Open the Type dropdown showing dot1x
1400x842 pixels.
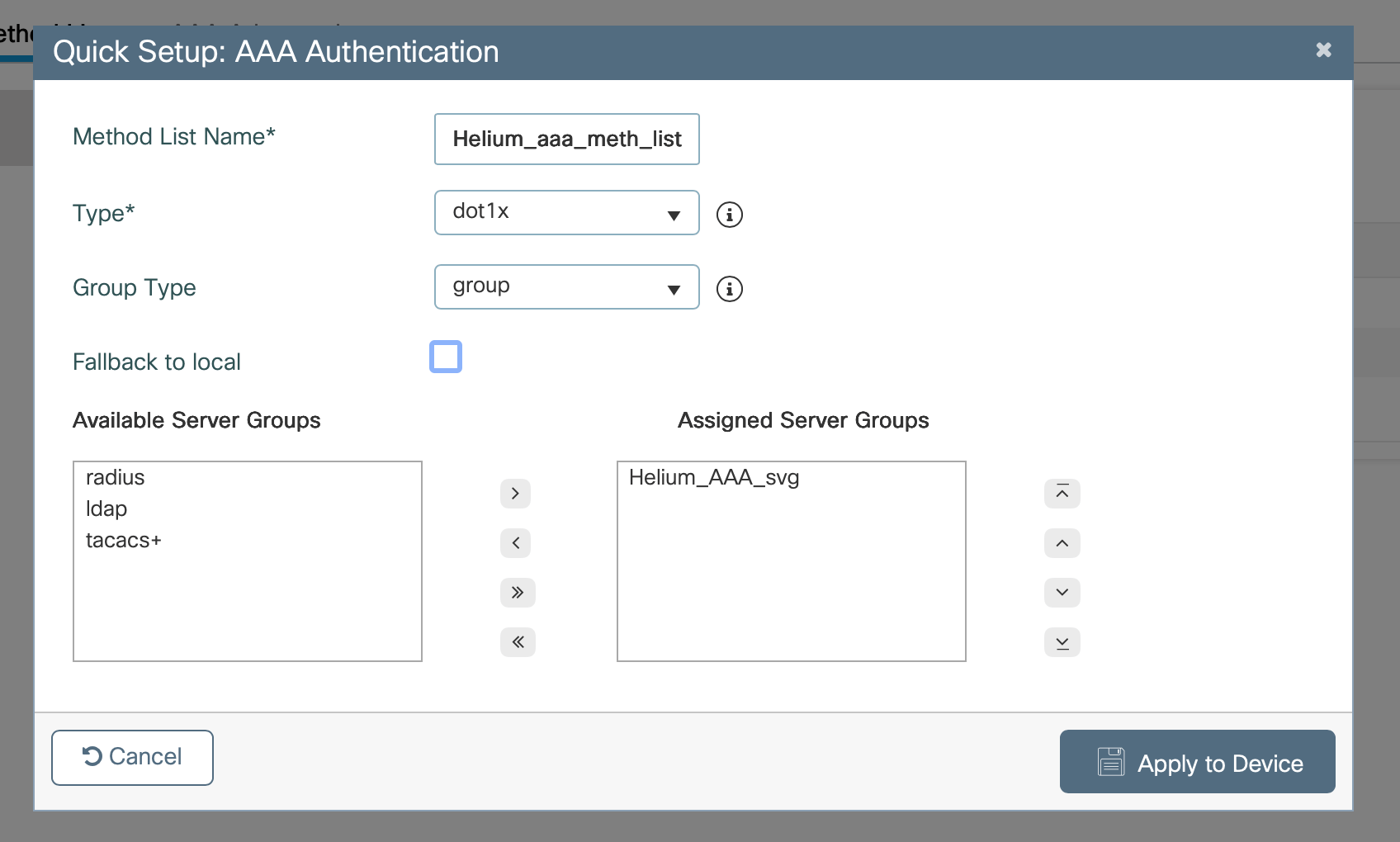566,213
